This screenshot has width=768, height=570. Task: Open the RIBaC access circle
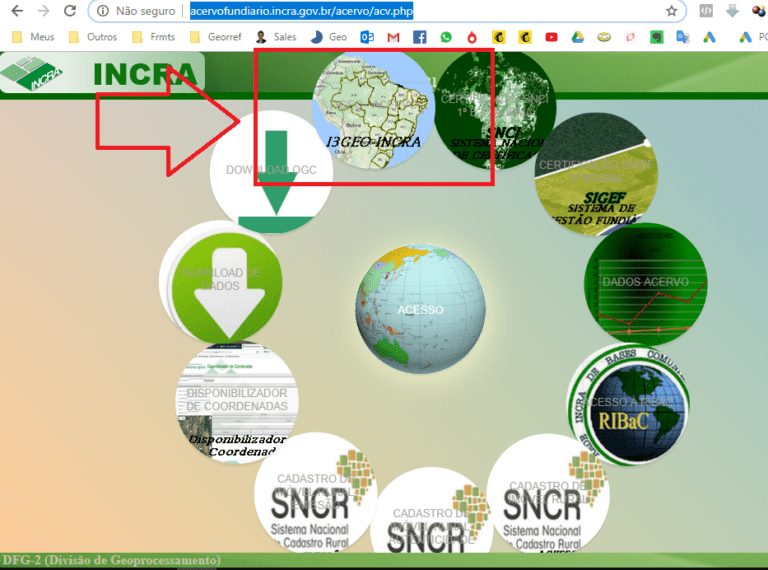628,404
